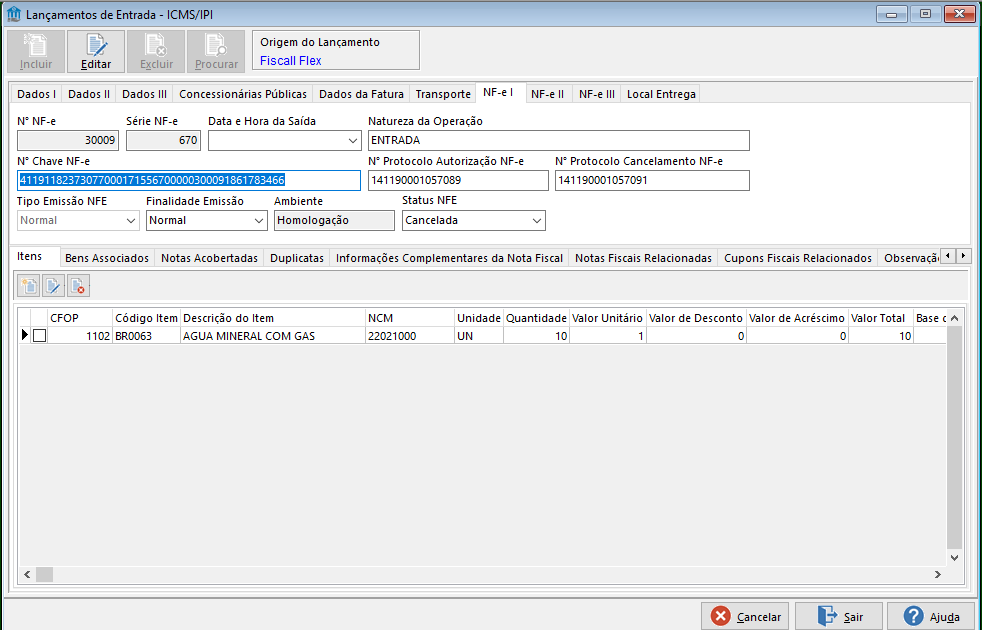Switch to the Dados I tab
This screenshot has height=630, width=982.
pyautogui.click(x=36, y=94)
